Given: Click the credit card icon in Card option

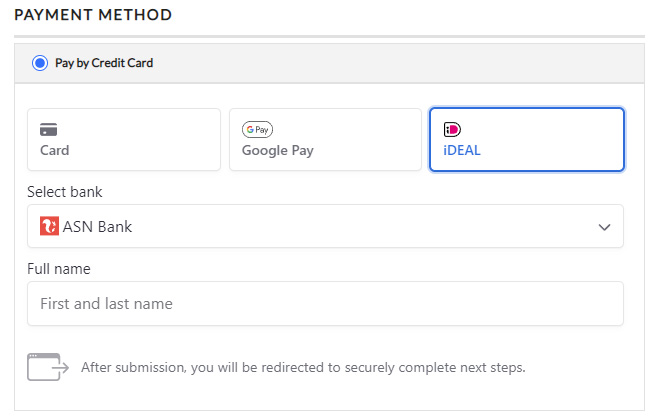Looking at the screenshot, I should (x=48, y=129).
